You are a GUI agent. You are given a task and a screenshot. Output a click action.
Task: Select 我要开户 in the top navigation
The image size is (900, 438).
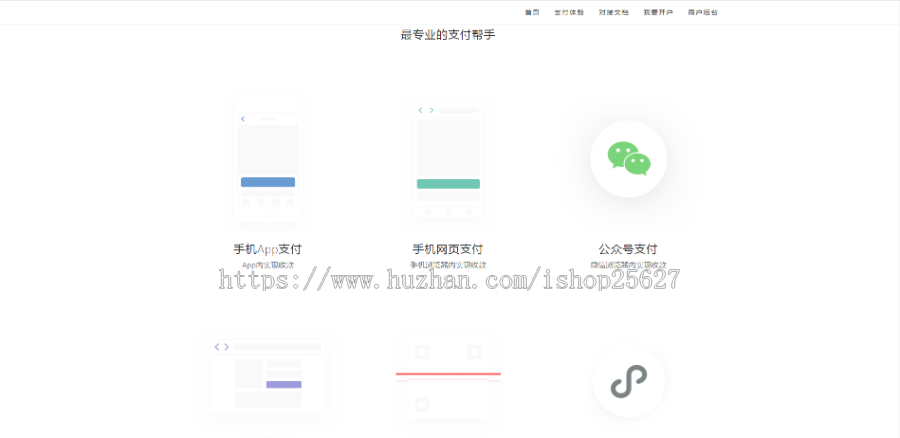pyautogui.click(x=657, y=12)
